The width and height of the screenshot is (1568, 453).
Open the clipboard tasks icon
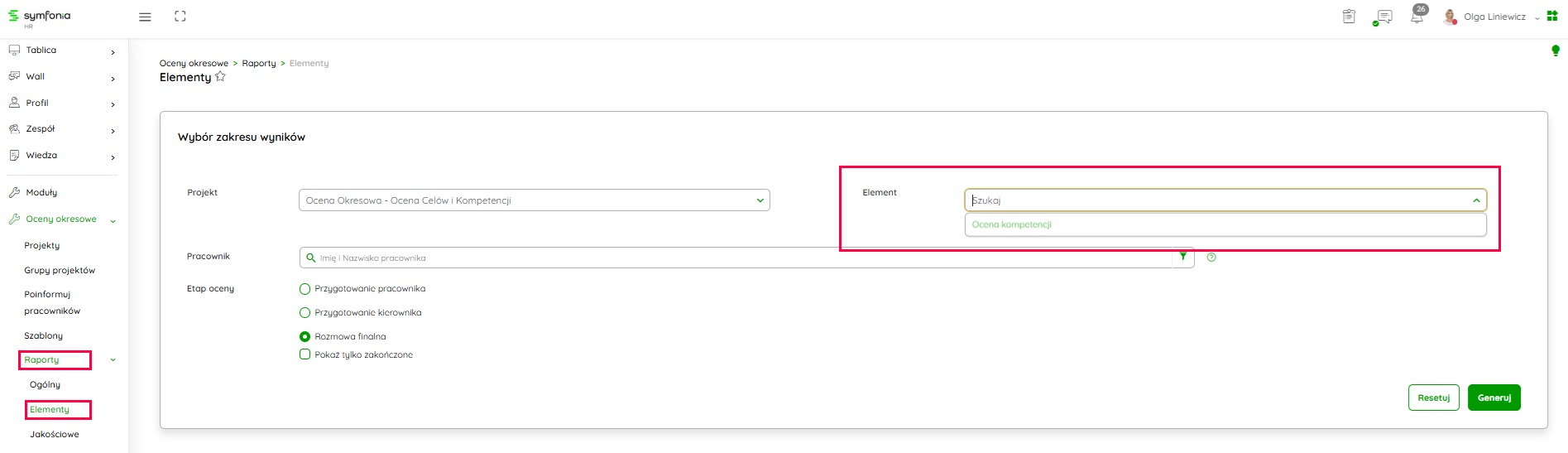[1349, 17]
